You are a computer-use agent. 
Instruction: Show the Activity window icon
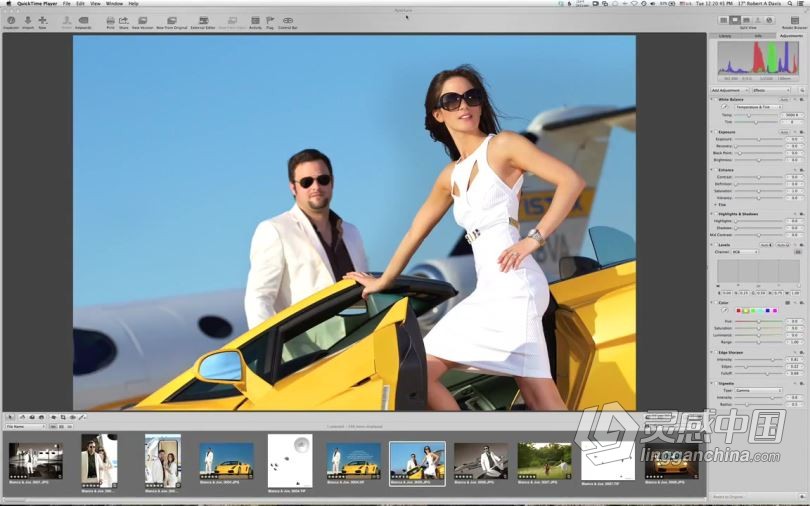tap(255, 22)
